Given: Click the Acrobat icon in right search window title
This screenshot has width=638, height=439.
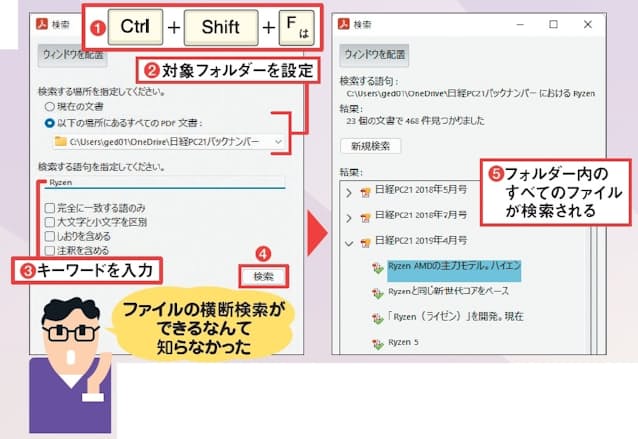Looking at the screenshot, I should [x=344, y=24].
